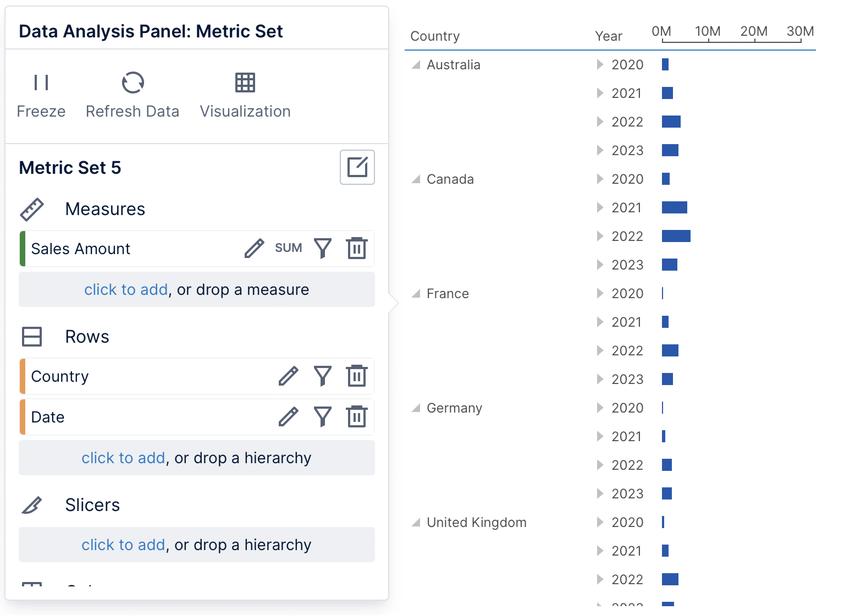
Task: Add a slicer via 'click to add' link
Action: [125, 544]
